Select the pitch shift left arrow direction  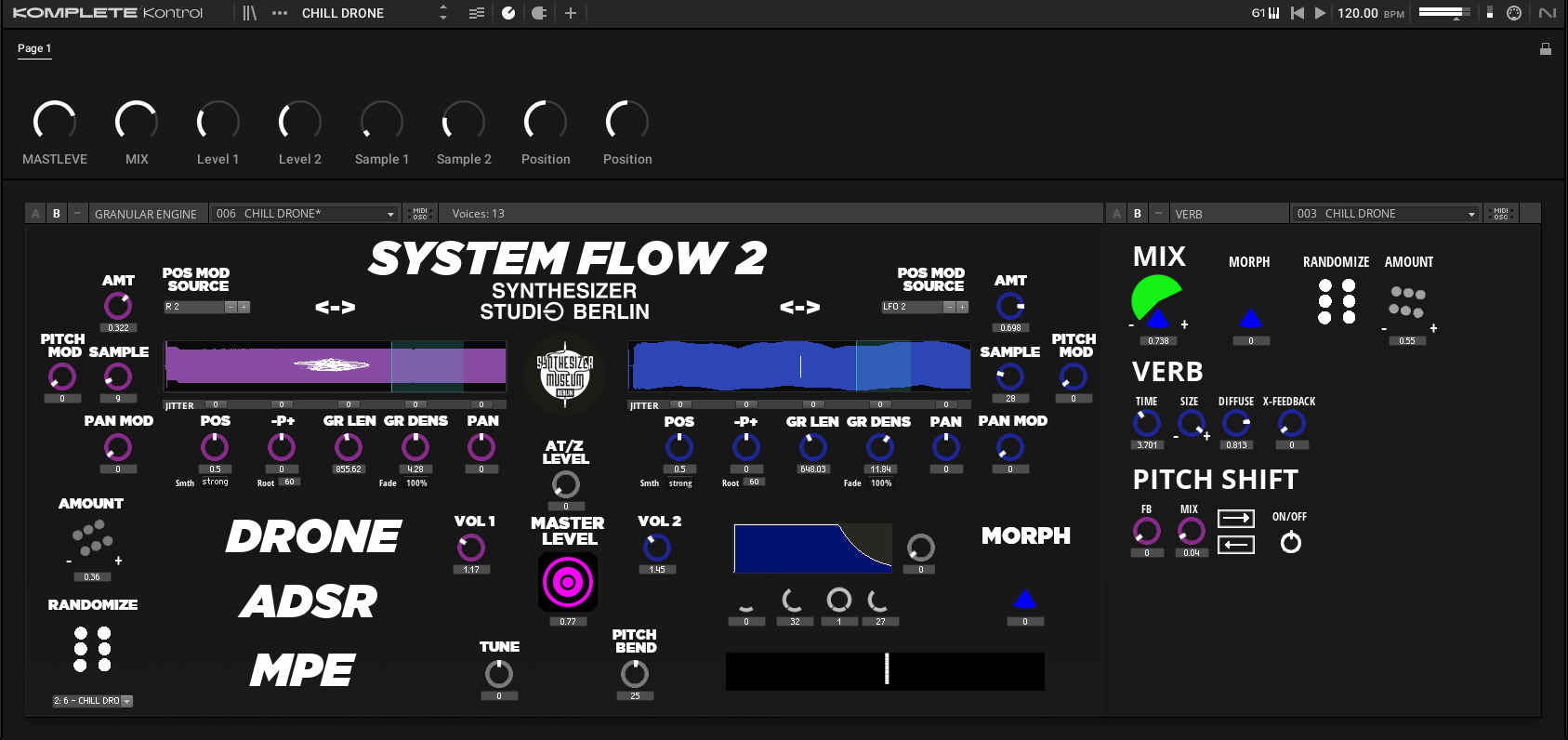[1236, 544]
